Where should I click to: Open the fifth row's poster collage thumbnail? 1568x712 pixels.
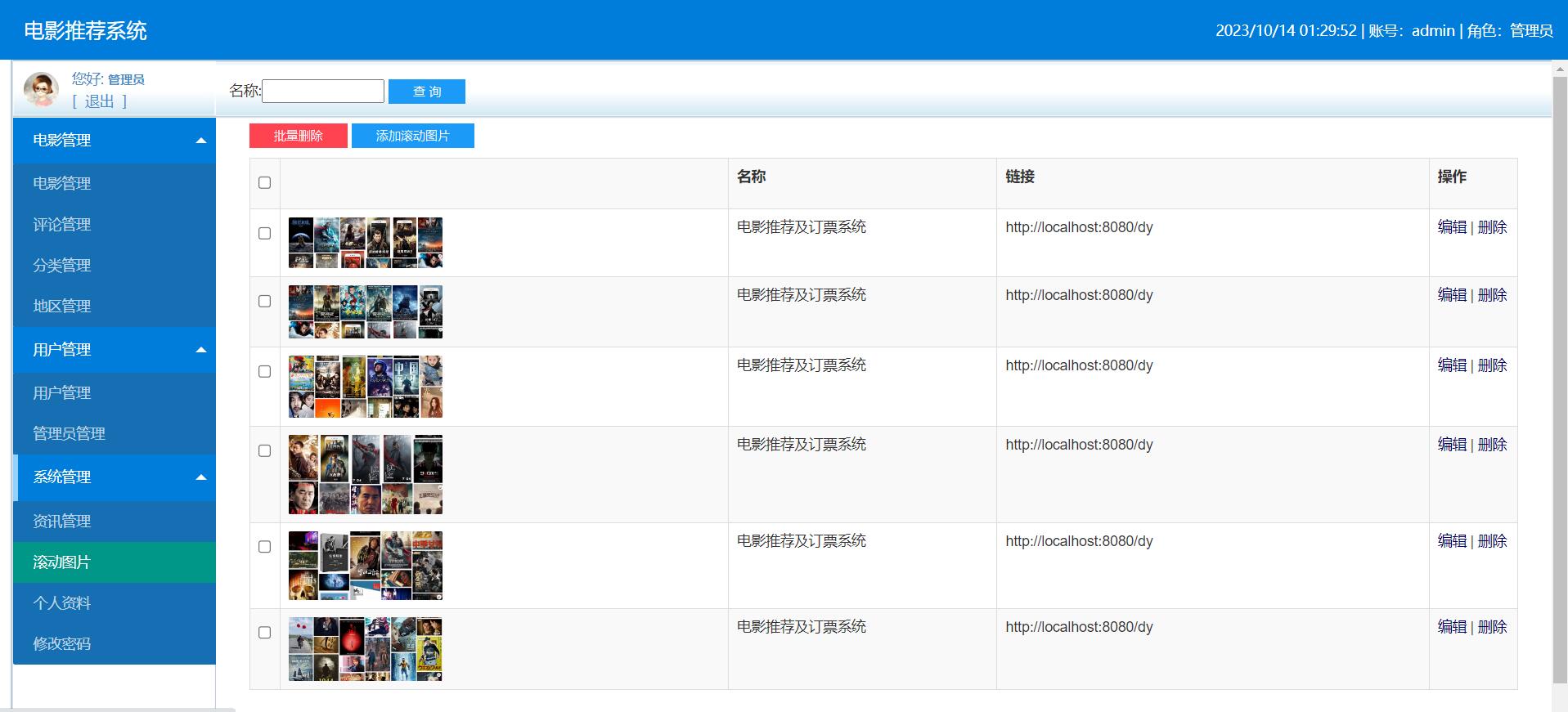click(x=366, y=566)
